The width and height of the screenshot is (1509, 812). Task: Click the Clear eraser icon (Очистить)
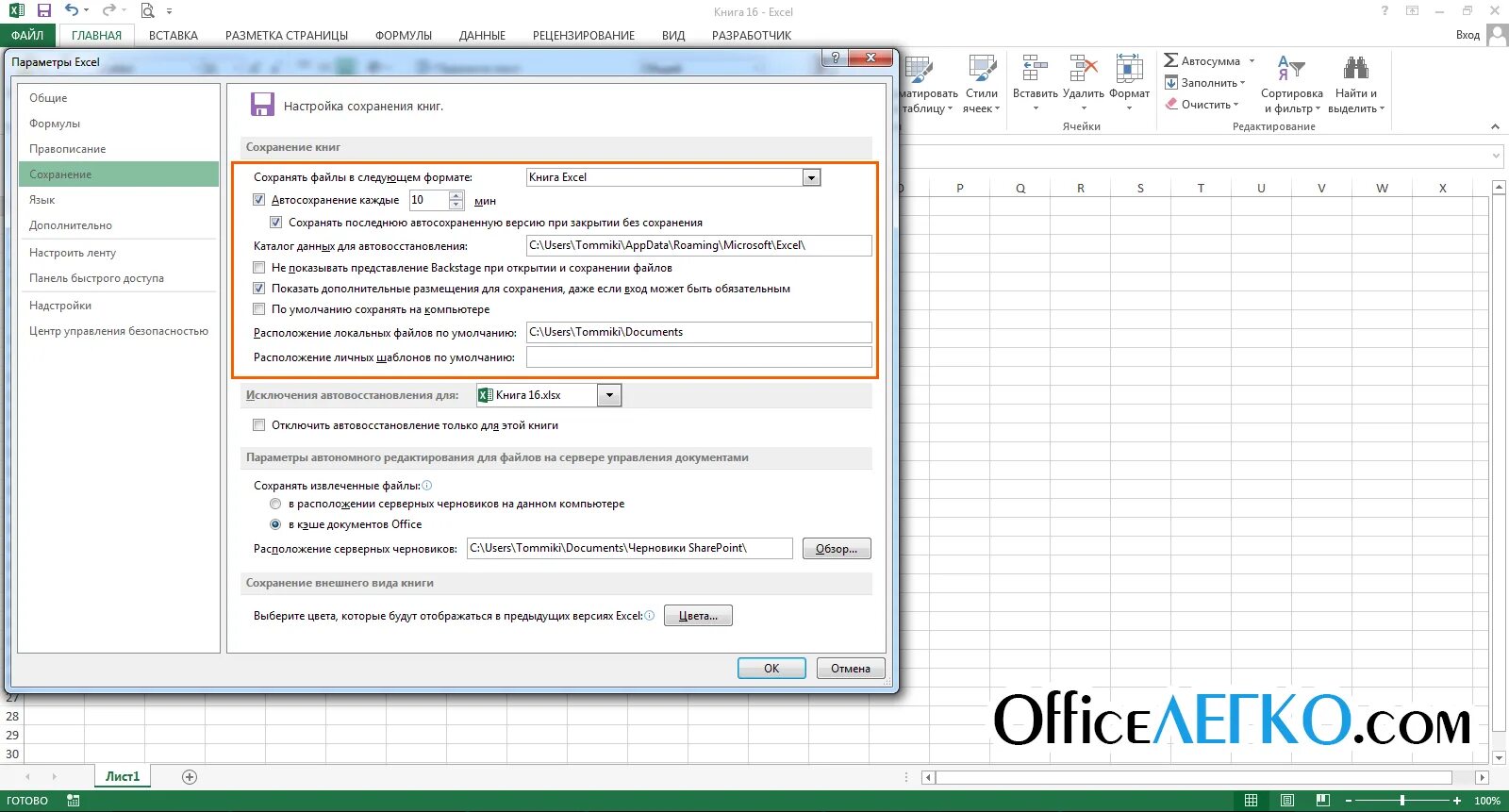point(1170,104)
